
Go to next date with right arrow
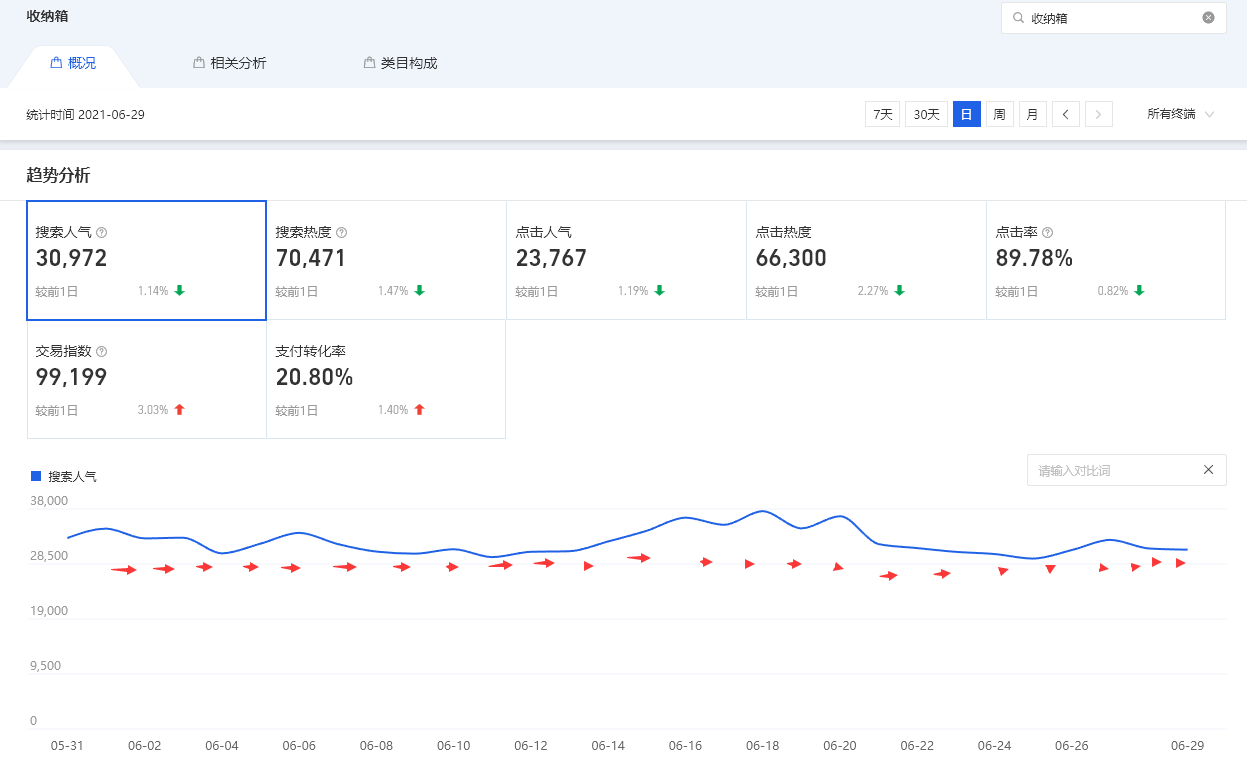point(1099,114)
